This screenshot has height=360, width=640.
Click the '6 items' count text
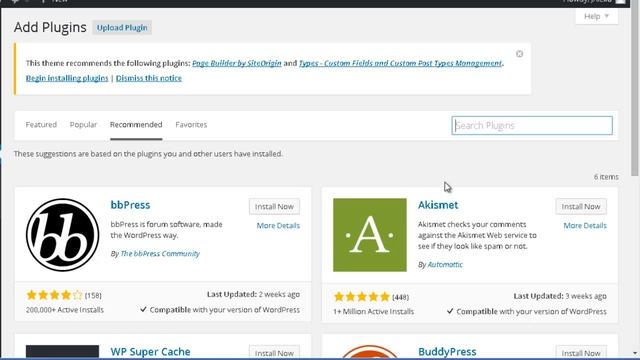tap(606, 177)
